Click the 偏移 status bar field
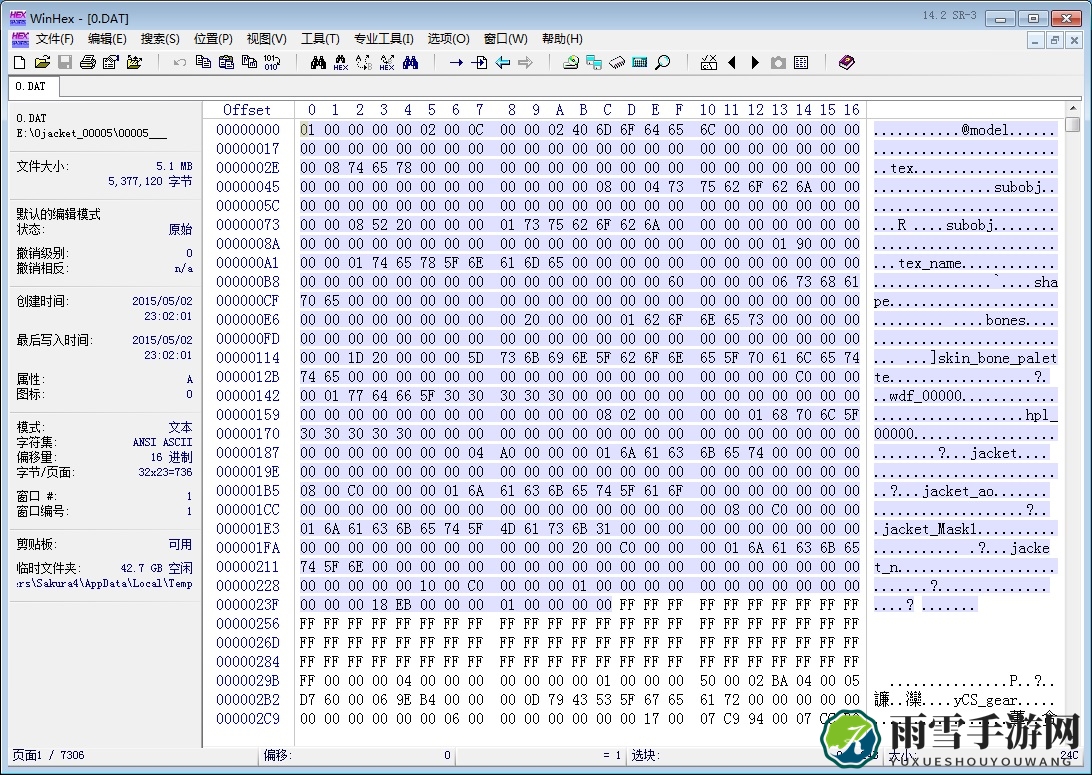The height and width of the screenshot is (775, 1092). [357, 756]
